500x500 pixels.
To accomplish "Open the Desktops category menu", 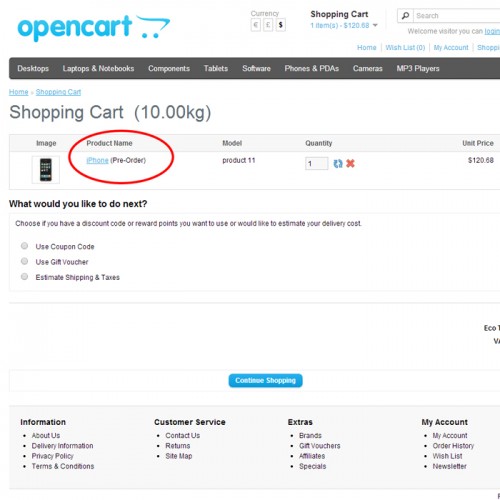I will [33, 68].
